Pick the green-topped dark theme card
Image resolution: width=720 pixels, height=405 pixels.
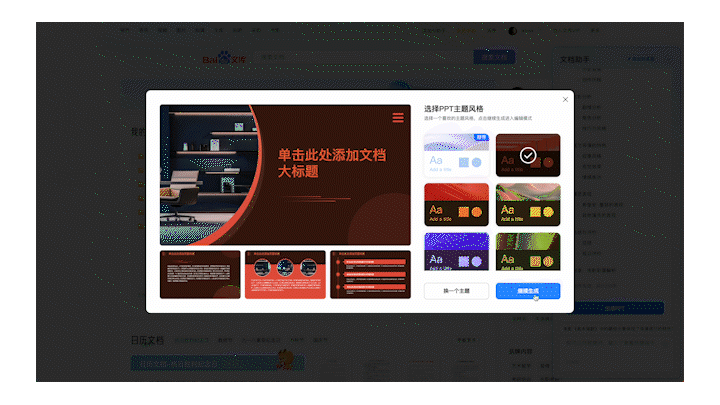528,251
